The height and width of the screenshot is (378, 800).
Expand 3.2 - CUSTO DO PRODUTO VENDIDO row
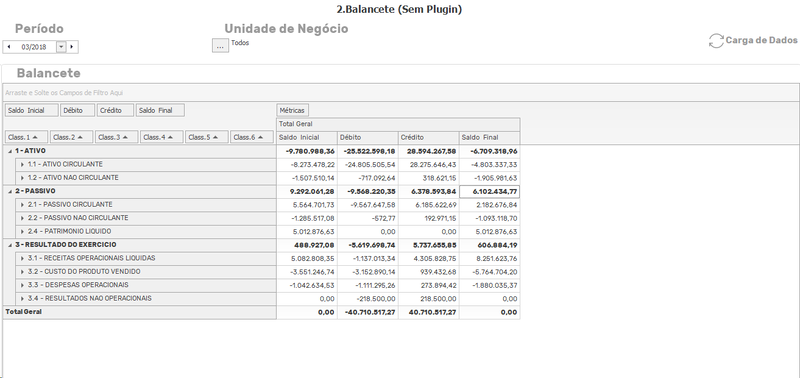(22, 272)
